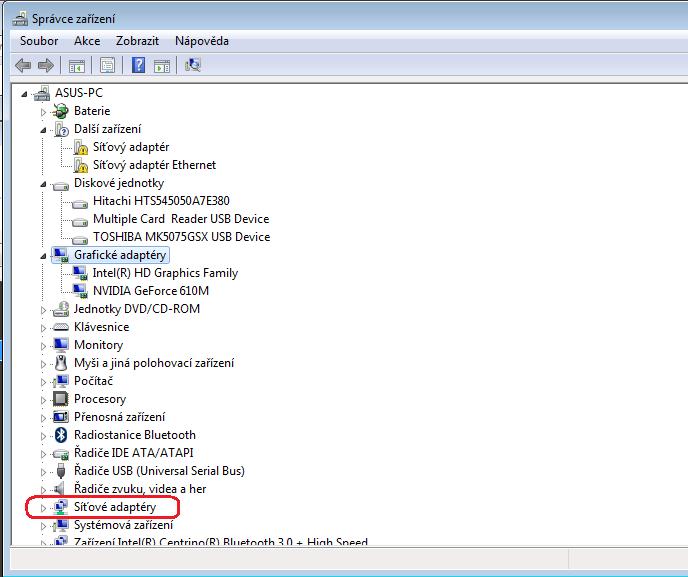Image resolution: width=688 pixels, height=577 pixels.
Task: Click the Diskové jednotky drive icon
Action: 61,185
